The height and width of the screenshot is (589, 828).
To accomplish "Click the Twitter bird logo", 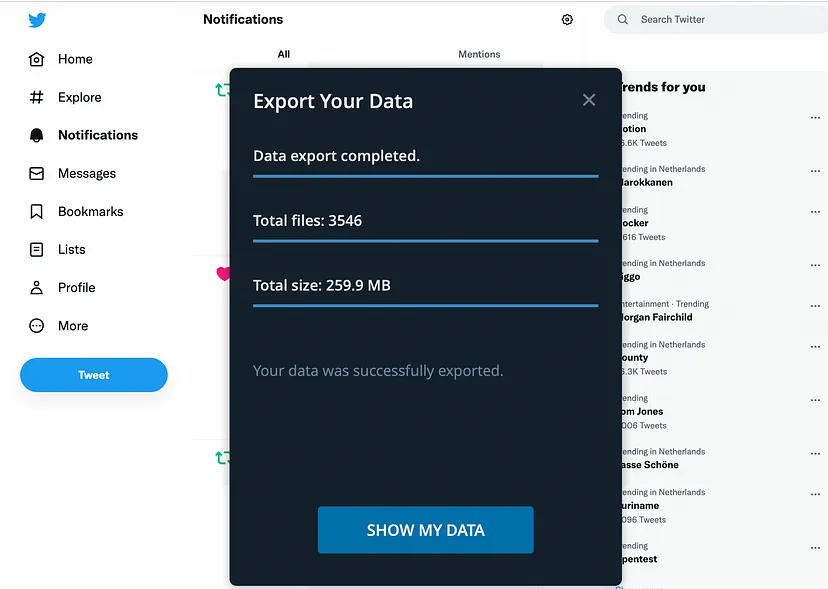I will 37,20.
